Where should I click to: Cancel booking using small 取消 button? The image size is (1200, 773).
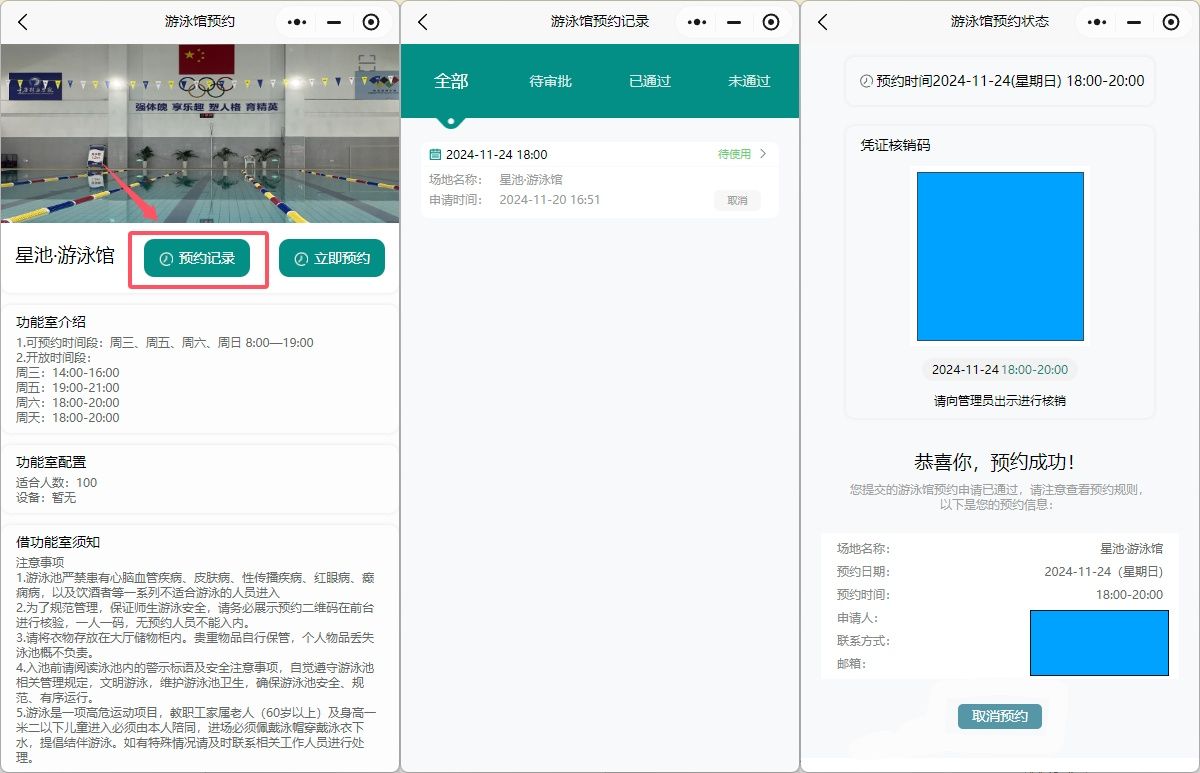tap(737, 200)
